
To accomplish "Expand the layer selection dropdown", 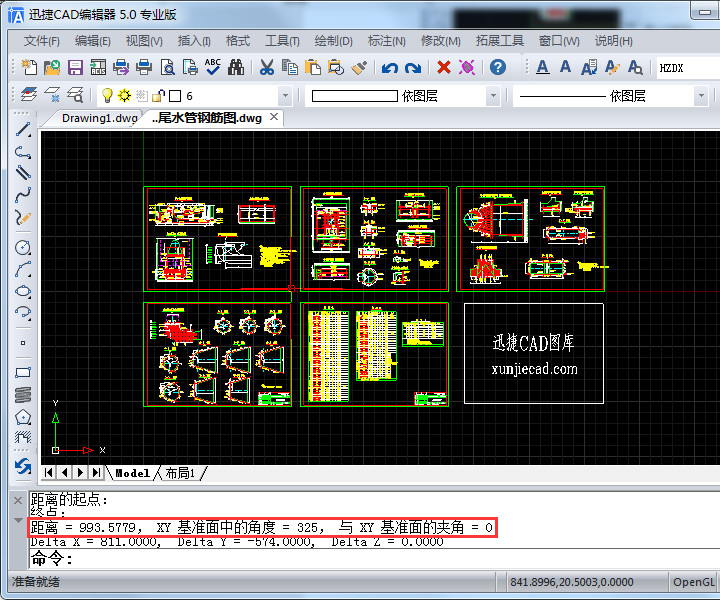I will click(285, 96).
